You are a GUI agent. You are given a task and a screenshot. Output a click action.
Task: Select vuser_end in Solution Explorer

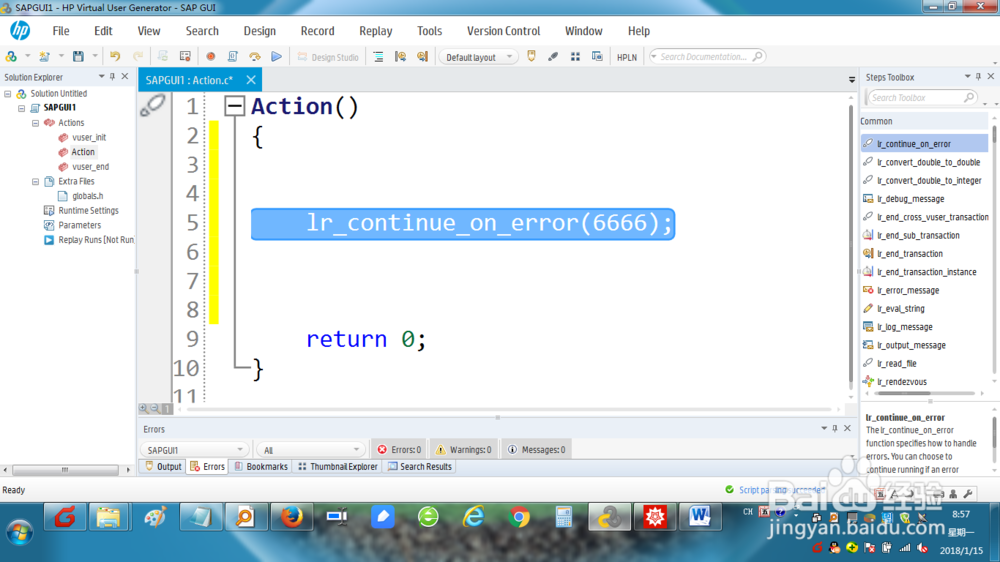[x=90, y=166]
